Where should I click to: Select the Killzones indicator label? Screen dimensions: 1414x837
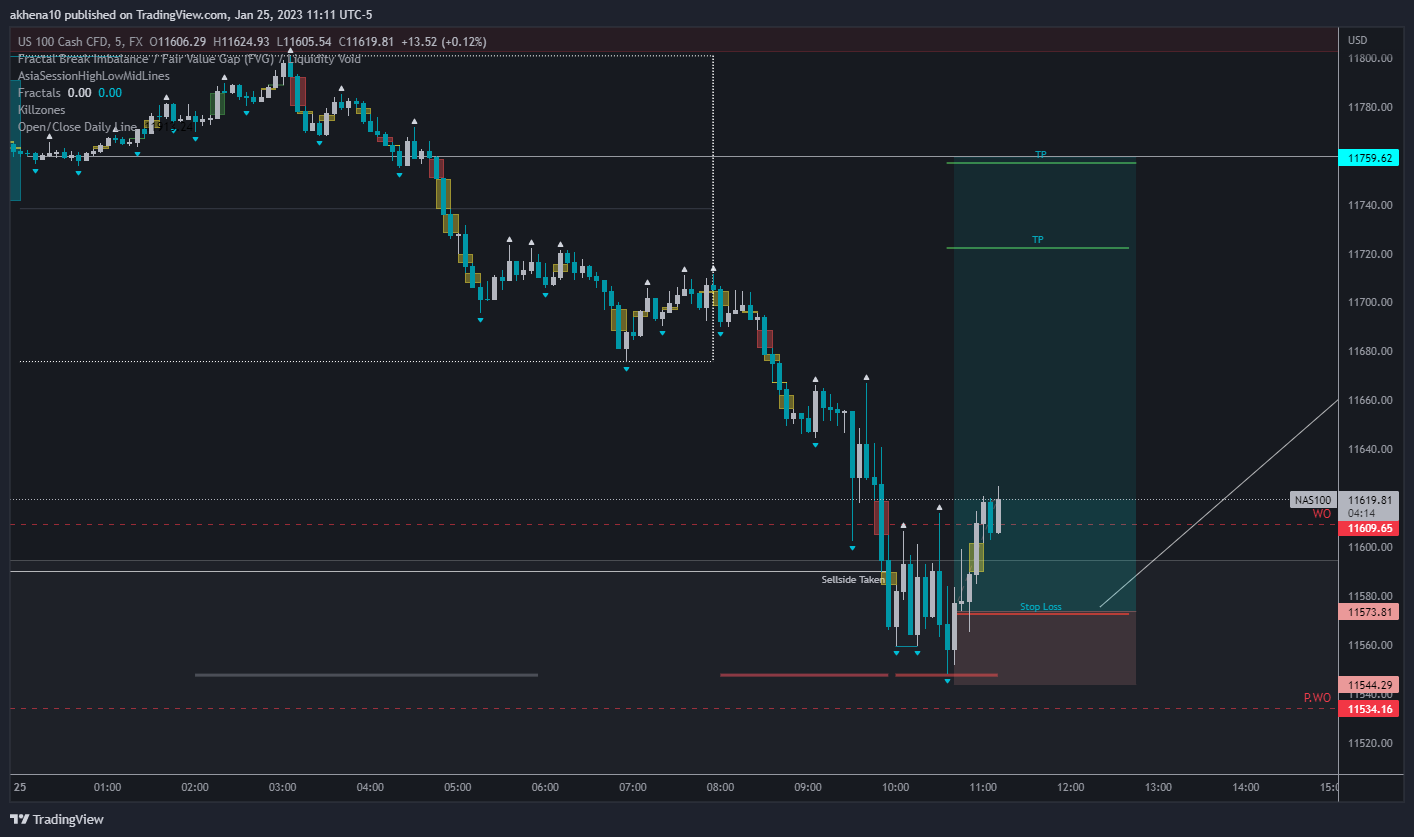point(40,109)
